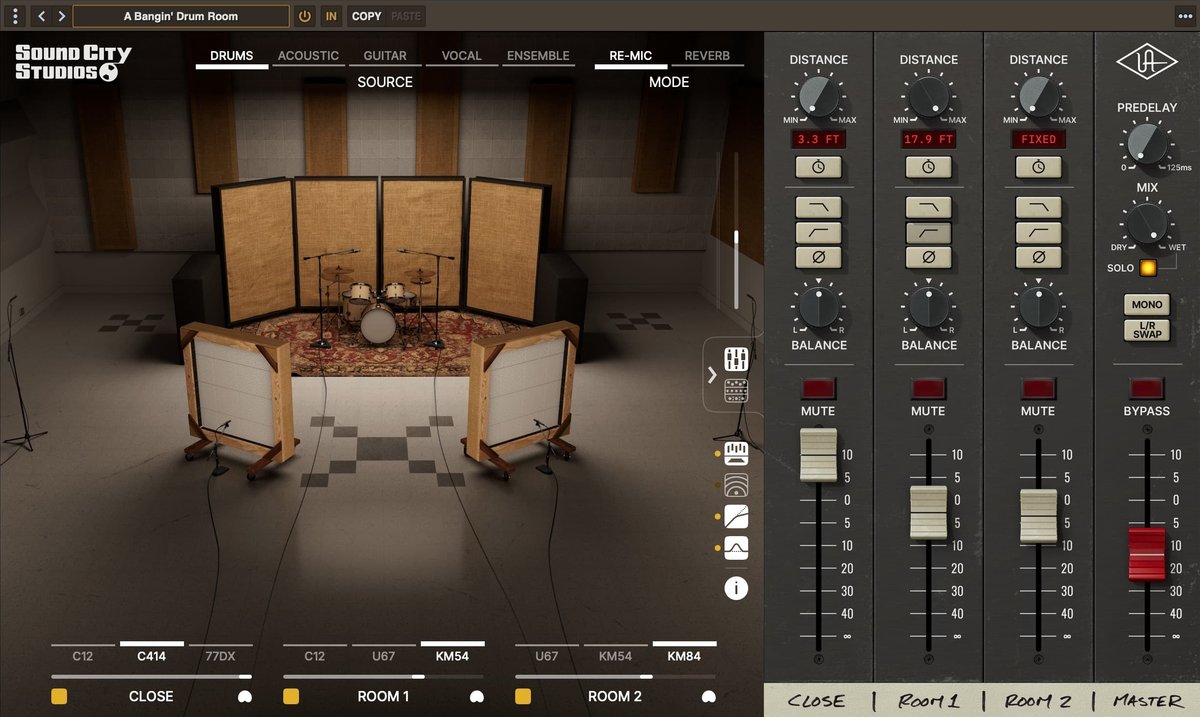Image resolution: width=1200 pixels, height=717 pixels.
Task: Select the KM84 mic for Room 2
Action: [684, 656]
